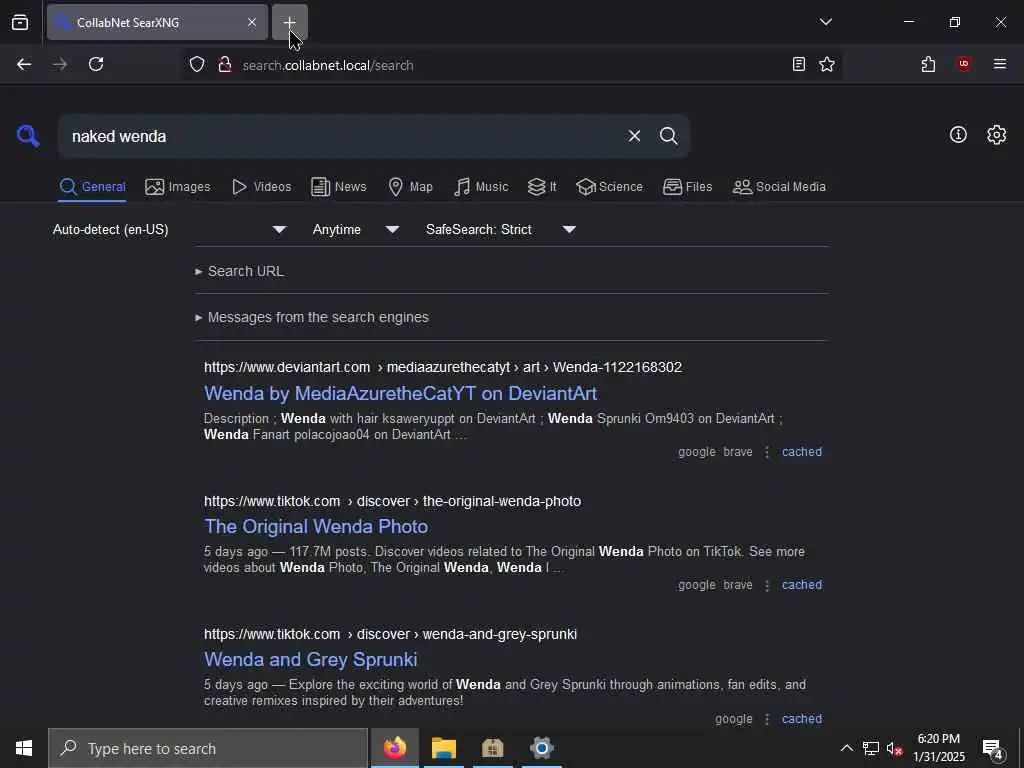Open network status tray icon
1024x768 pixels.
871,748
